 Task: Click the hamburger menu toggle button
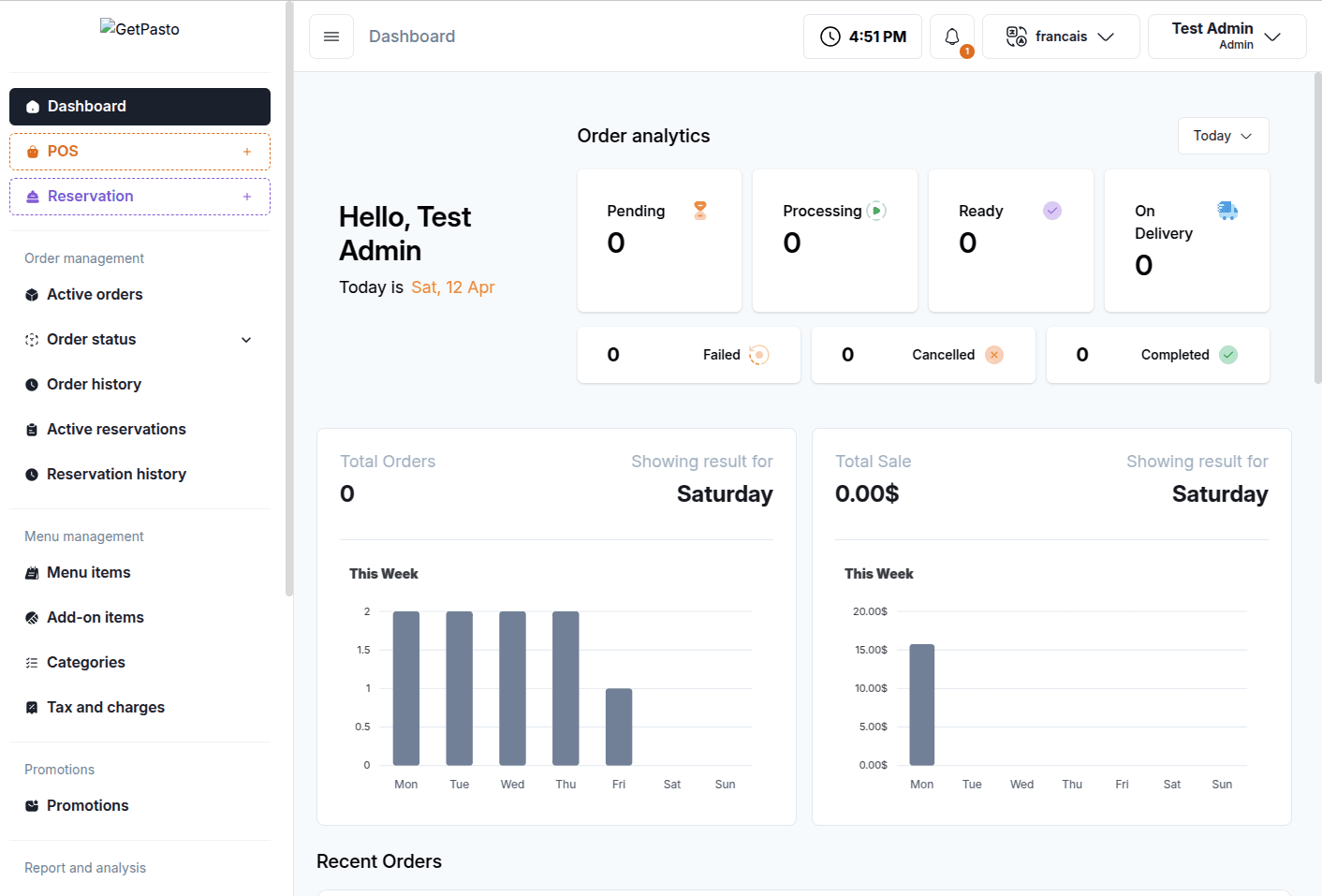pos(331,37)
